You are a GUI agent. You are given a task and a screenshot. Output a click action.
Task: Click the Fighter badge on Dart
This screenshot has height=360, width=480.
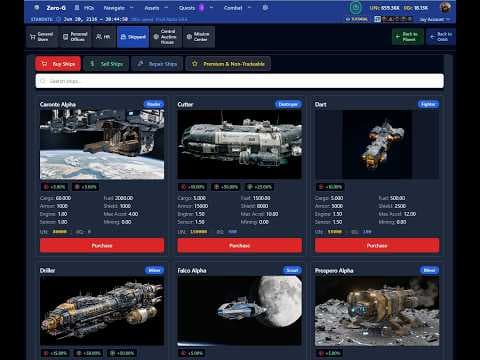click(x=428, y=104)
